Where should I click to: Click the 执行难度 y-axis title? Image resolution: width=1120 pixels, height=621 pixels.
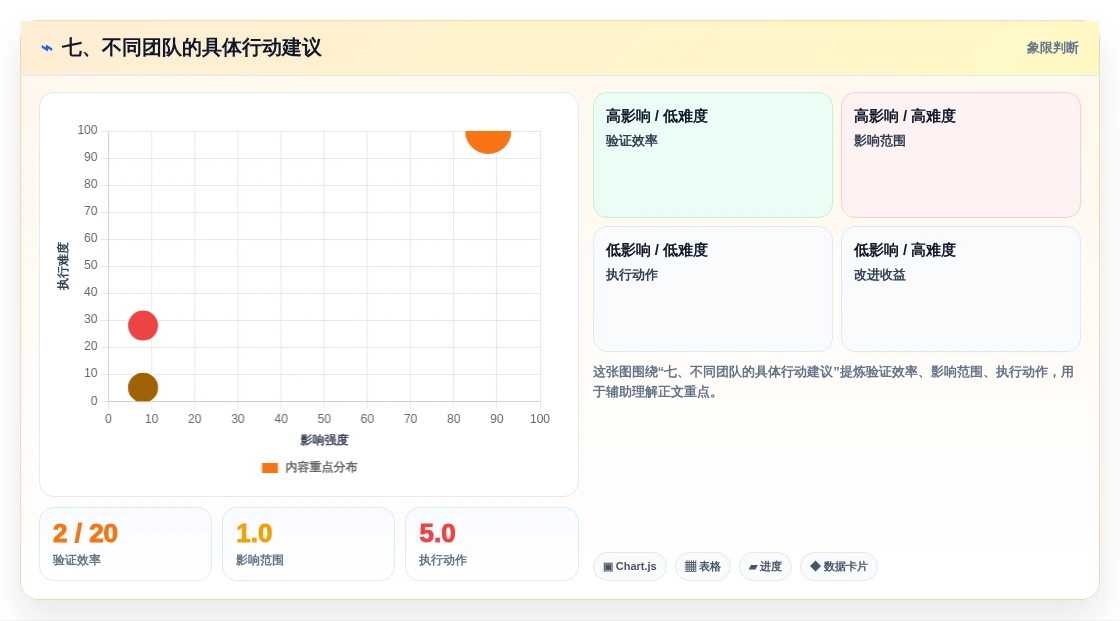63,266
